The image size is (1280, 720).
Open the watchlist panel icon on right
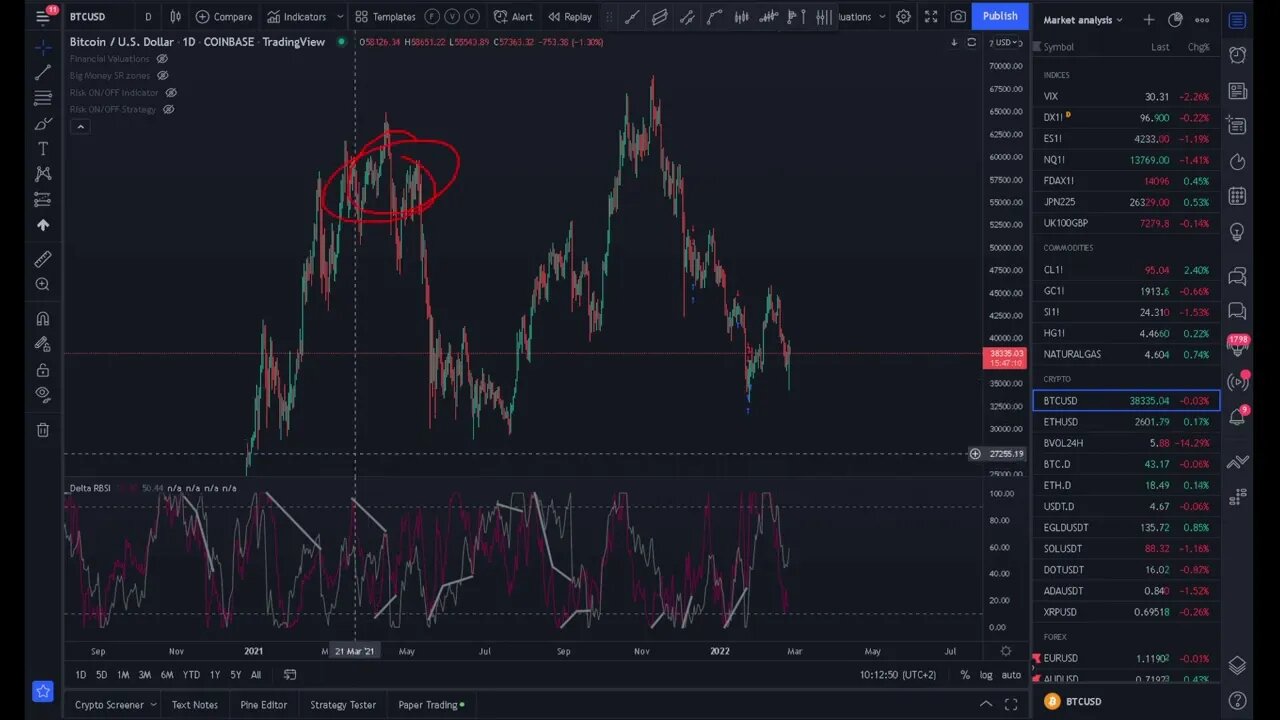click(x=1237, y=20)
